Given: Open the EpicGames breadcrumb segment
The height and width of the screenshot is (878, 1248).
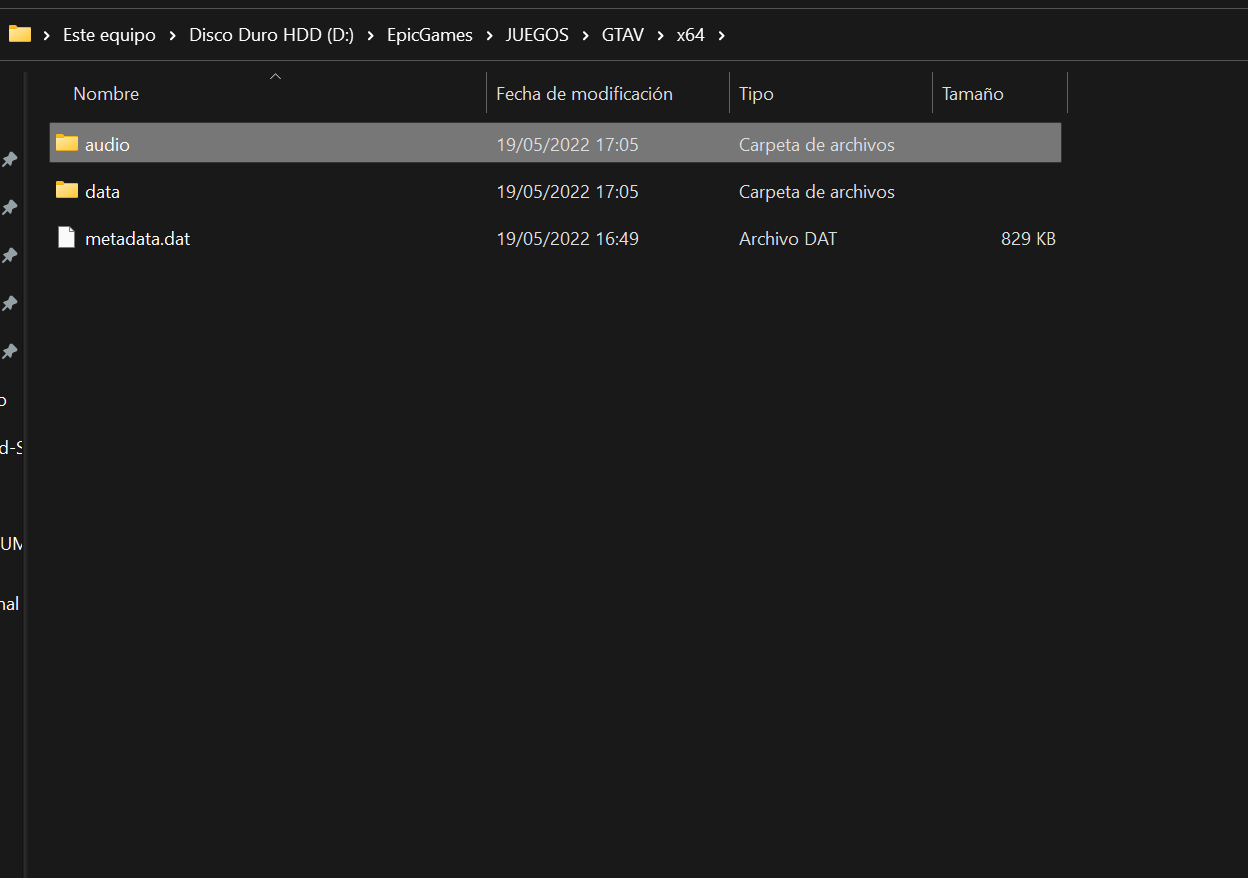Looking at the screenshot, I should (430, 35).
